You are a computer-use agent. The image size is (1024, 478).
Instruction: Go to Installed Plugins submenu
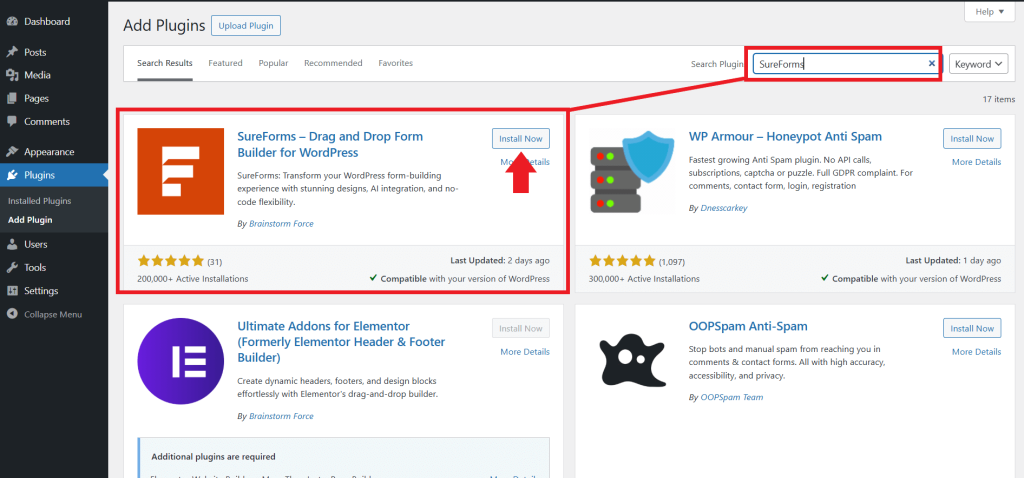[x=40, y=201]
